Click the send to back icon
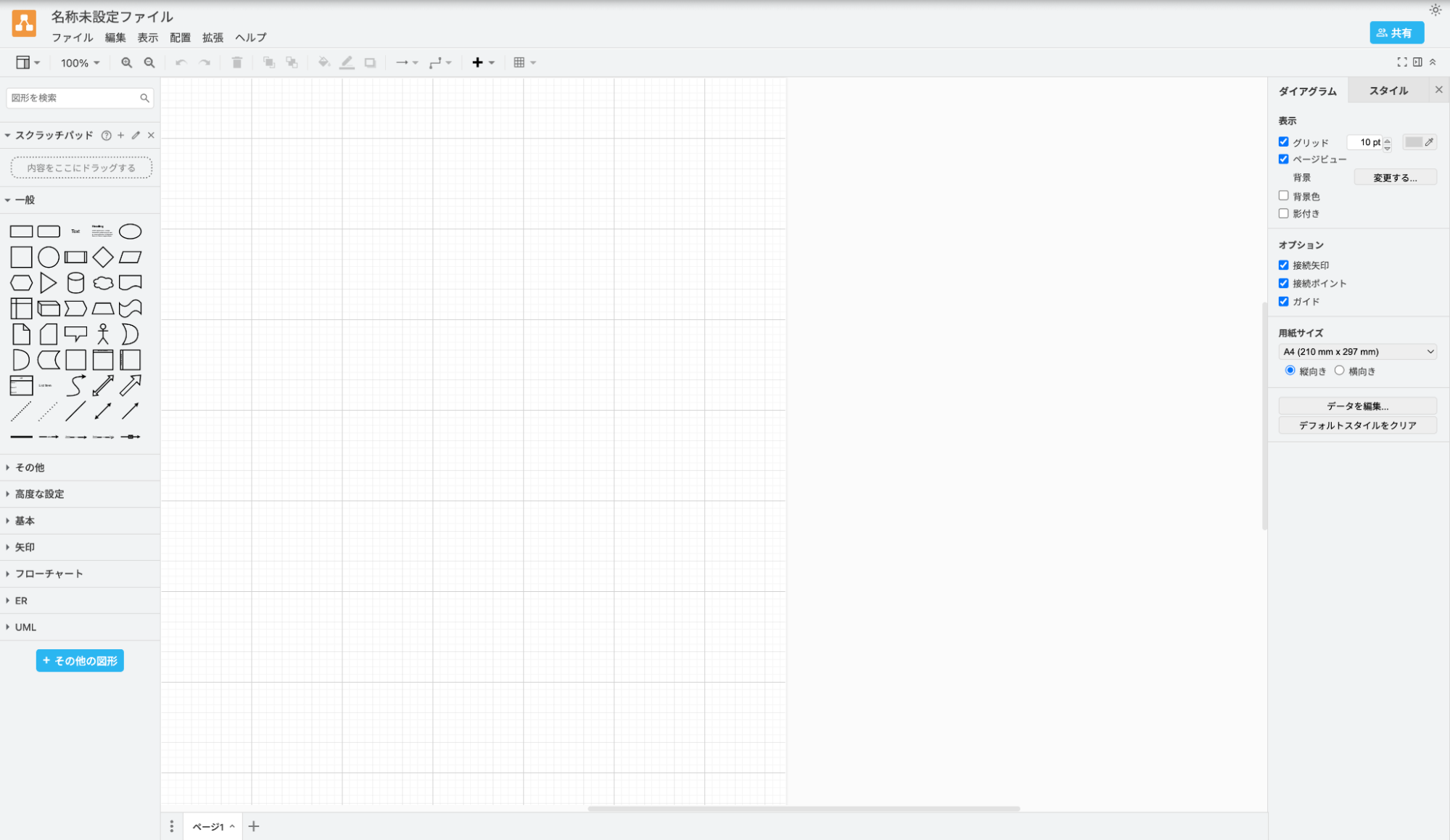Image resolution: width=1450 pixels, height=840 pixels. click(292, 63)
